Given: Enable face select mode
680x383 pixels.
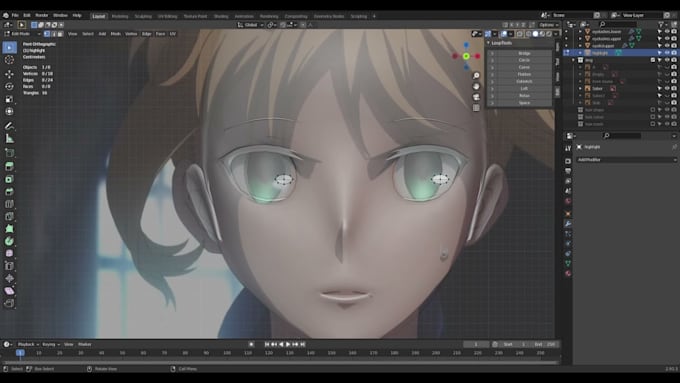Looking at the screenshot, I should click(x=60, y=34).
